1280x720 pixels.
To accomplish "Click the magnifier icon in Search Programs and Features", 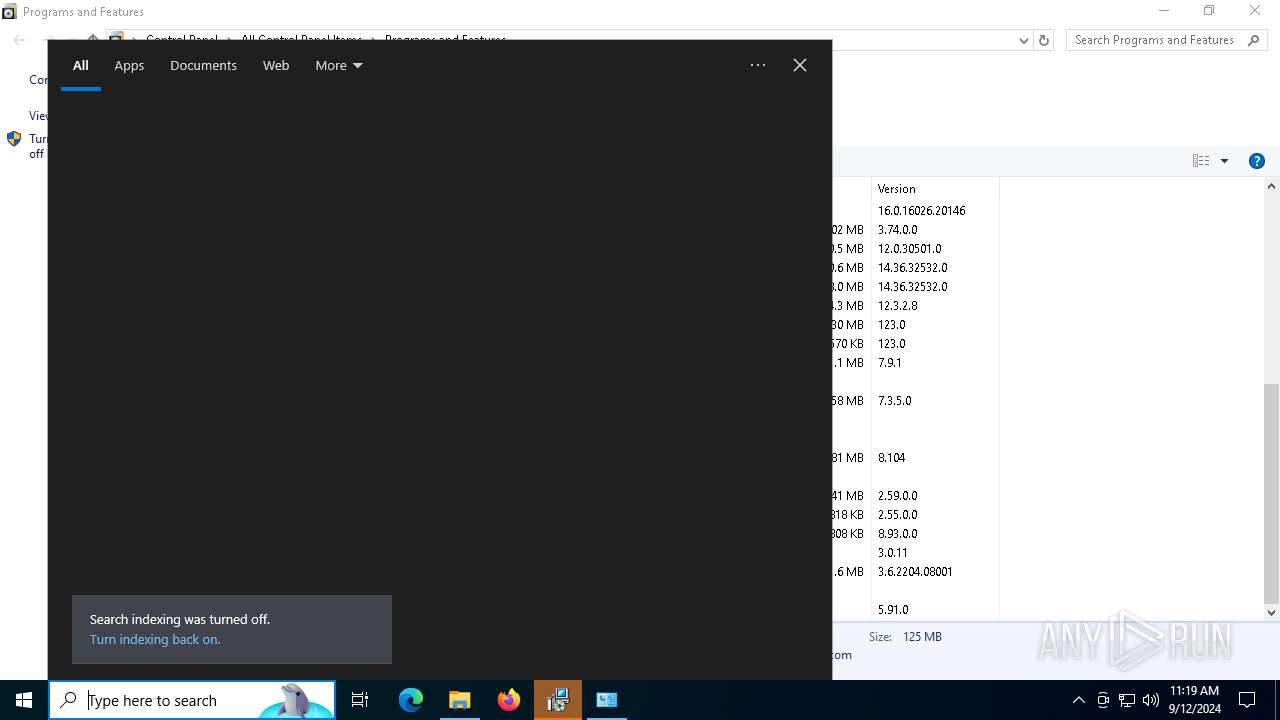I will [x=1254, y=40].
